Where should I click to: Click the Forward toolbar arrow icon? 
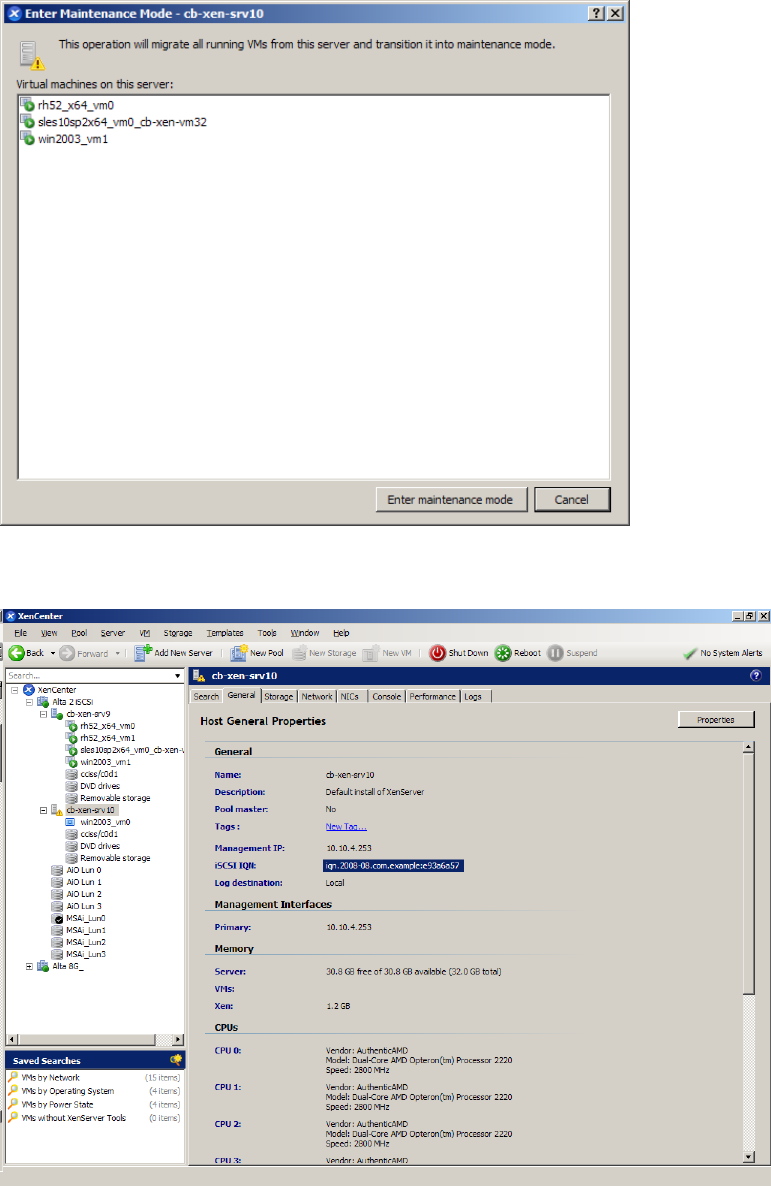67,653
